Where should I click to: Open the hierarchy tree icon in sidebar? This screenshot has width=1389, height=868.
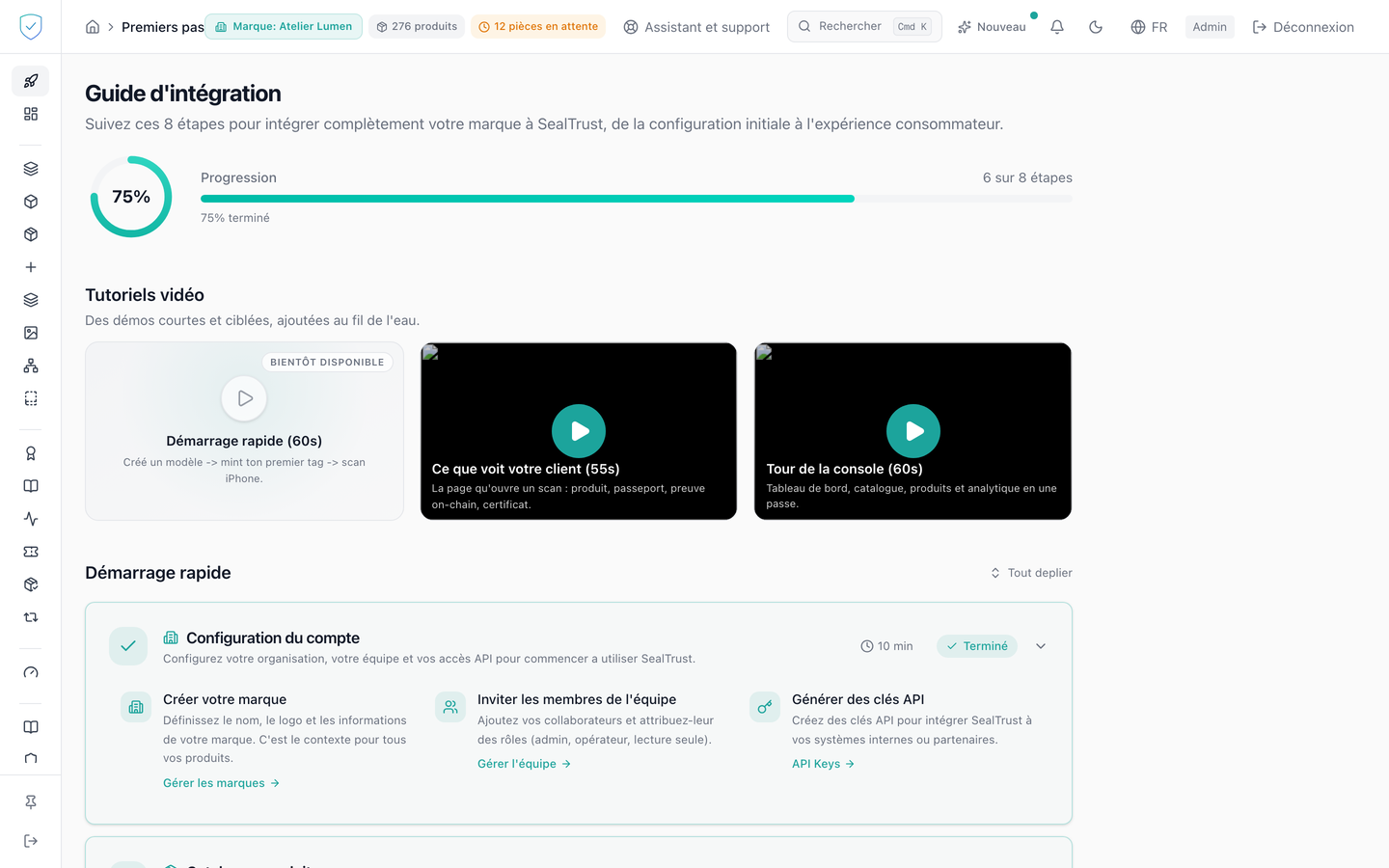(x=31, y=366)
